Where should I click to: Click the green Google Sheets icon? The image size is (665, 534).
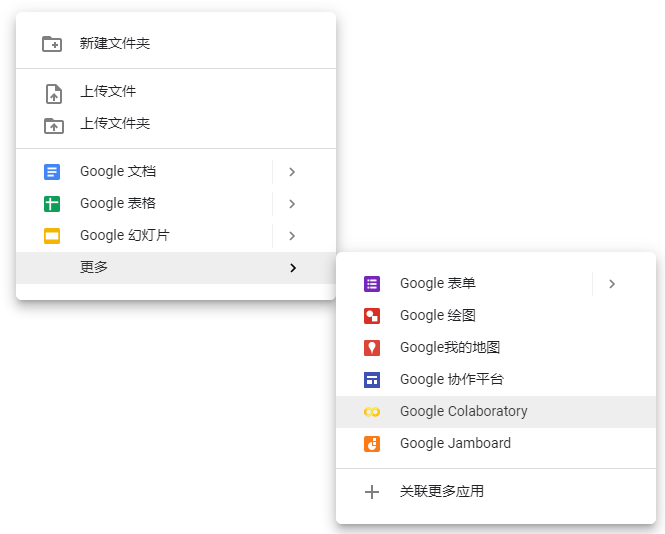pos(52,204)
